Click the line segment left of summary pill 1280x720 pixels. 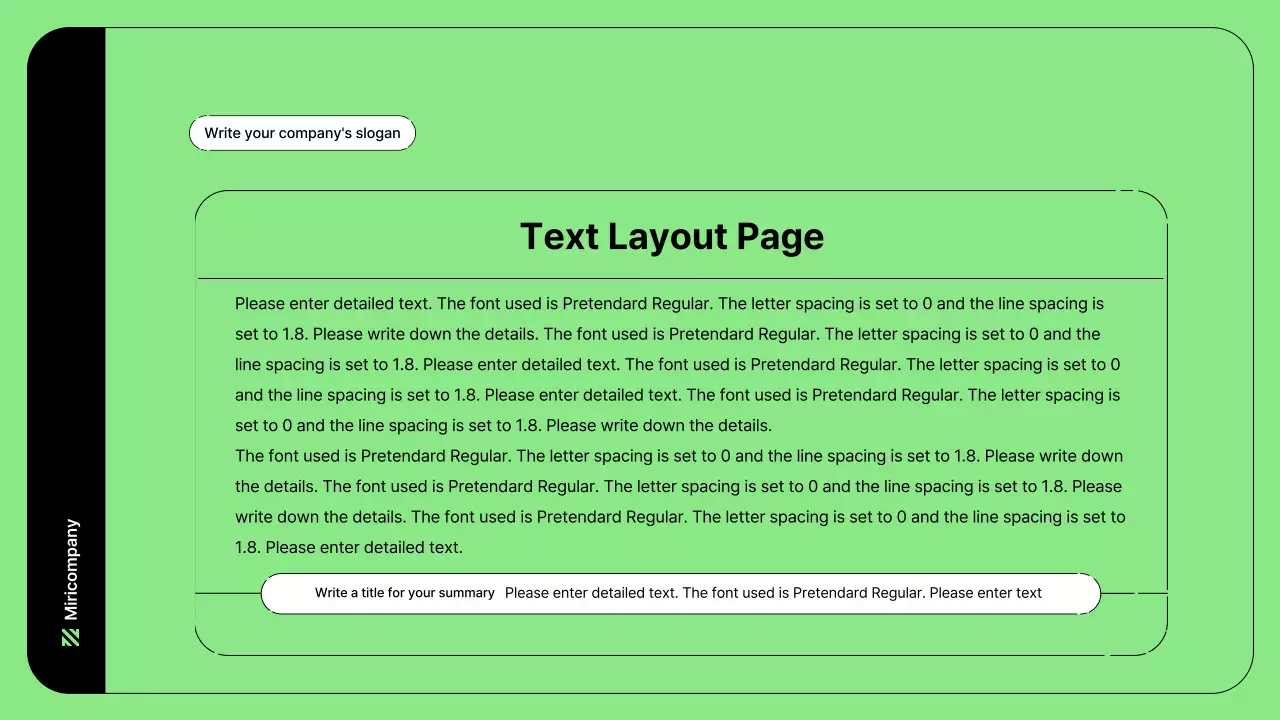228,593
